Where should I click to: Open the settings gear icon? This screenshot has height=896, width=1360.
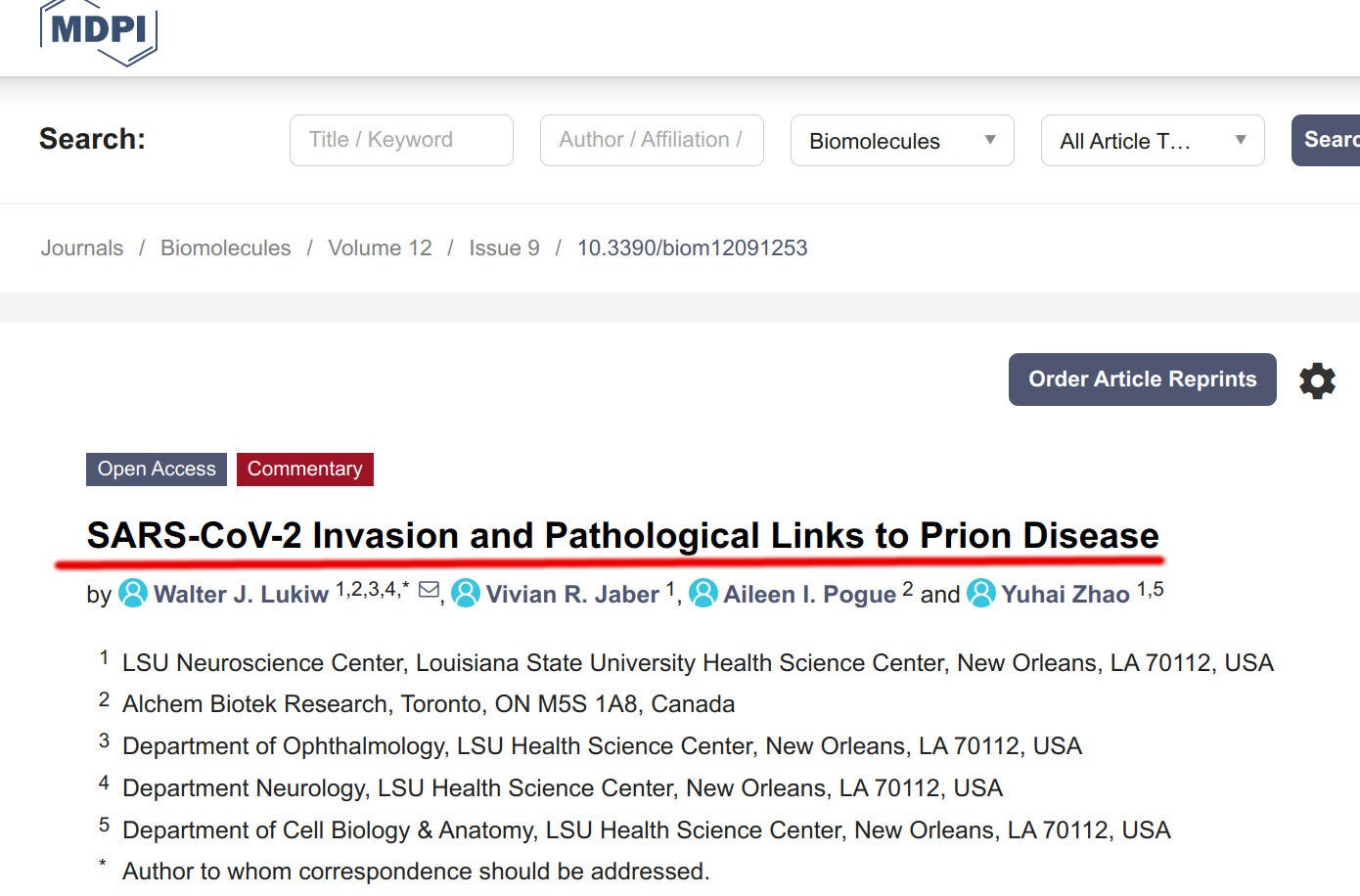point(1317,380)
